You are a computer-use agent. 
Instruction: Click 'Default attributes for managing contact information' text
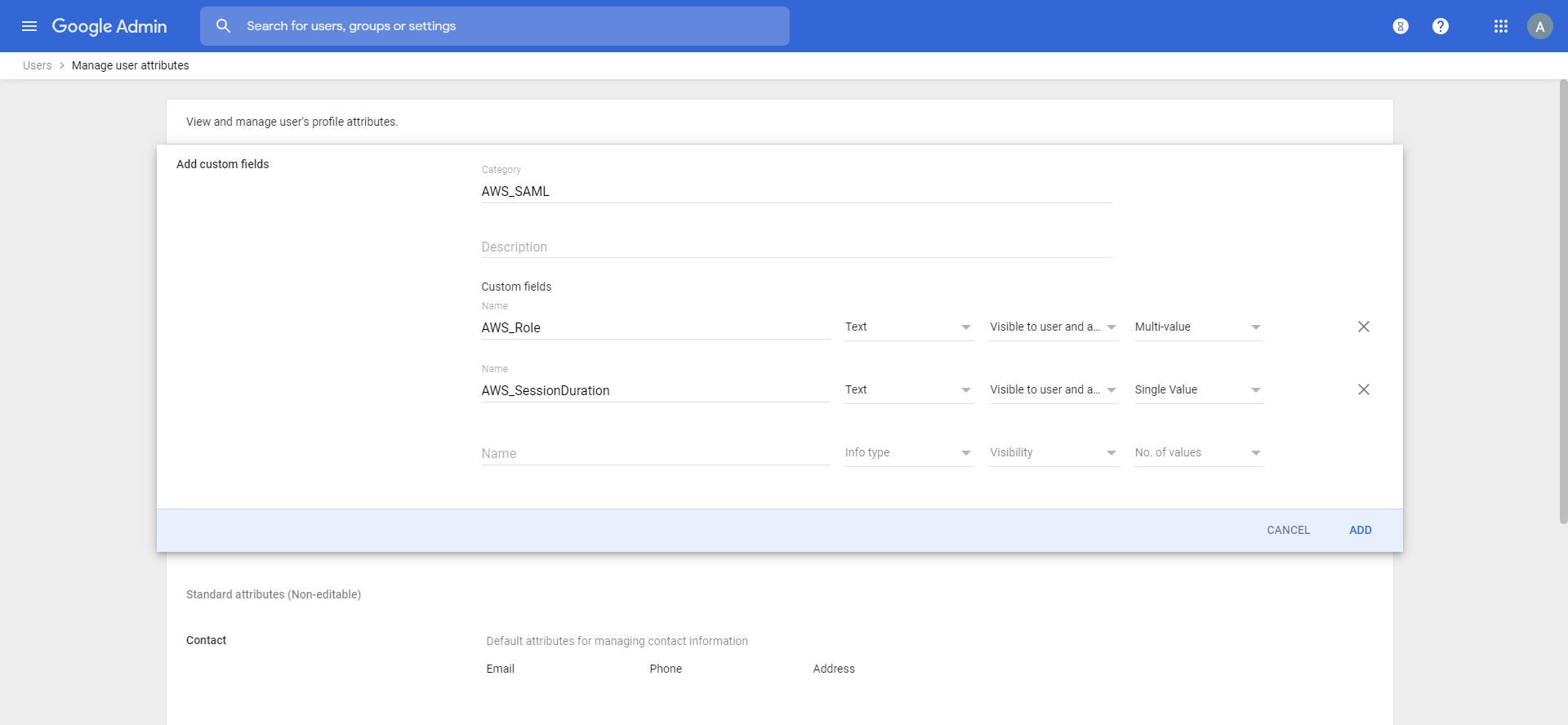click(x=617, y=641)
